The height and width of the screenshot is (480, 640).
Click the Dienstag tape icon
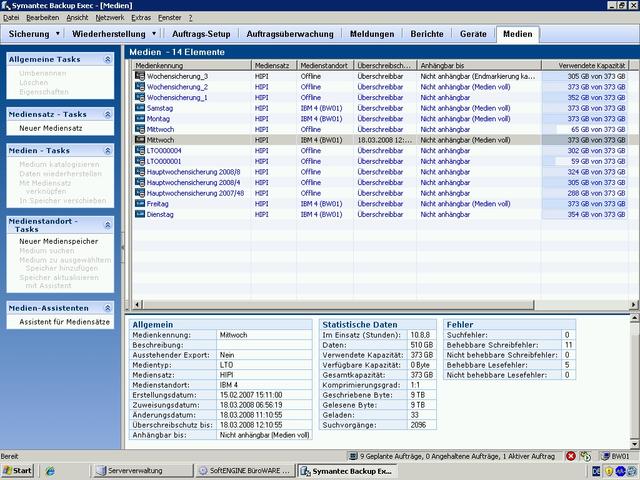[140, 214]
